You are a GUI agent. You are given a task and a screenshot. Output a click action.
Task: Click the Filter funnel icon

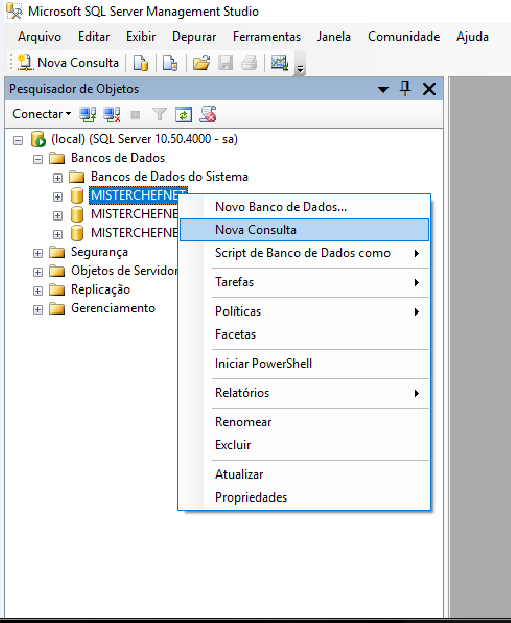[159, 114]
